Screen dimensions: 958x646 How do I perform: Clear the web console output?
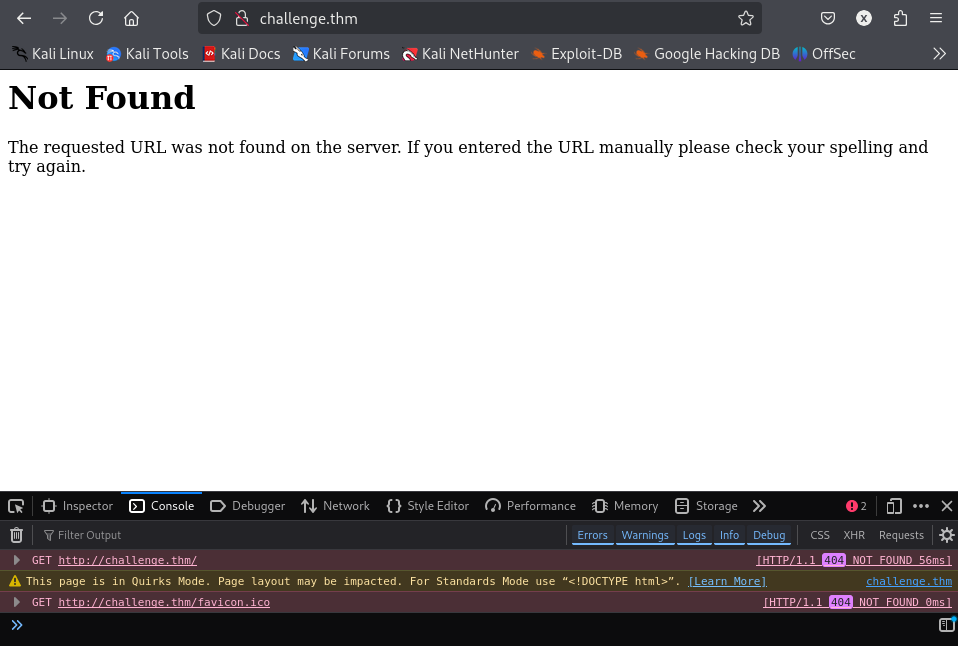(16, 535)
